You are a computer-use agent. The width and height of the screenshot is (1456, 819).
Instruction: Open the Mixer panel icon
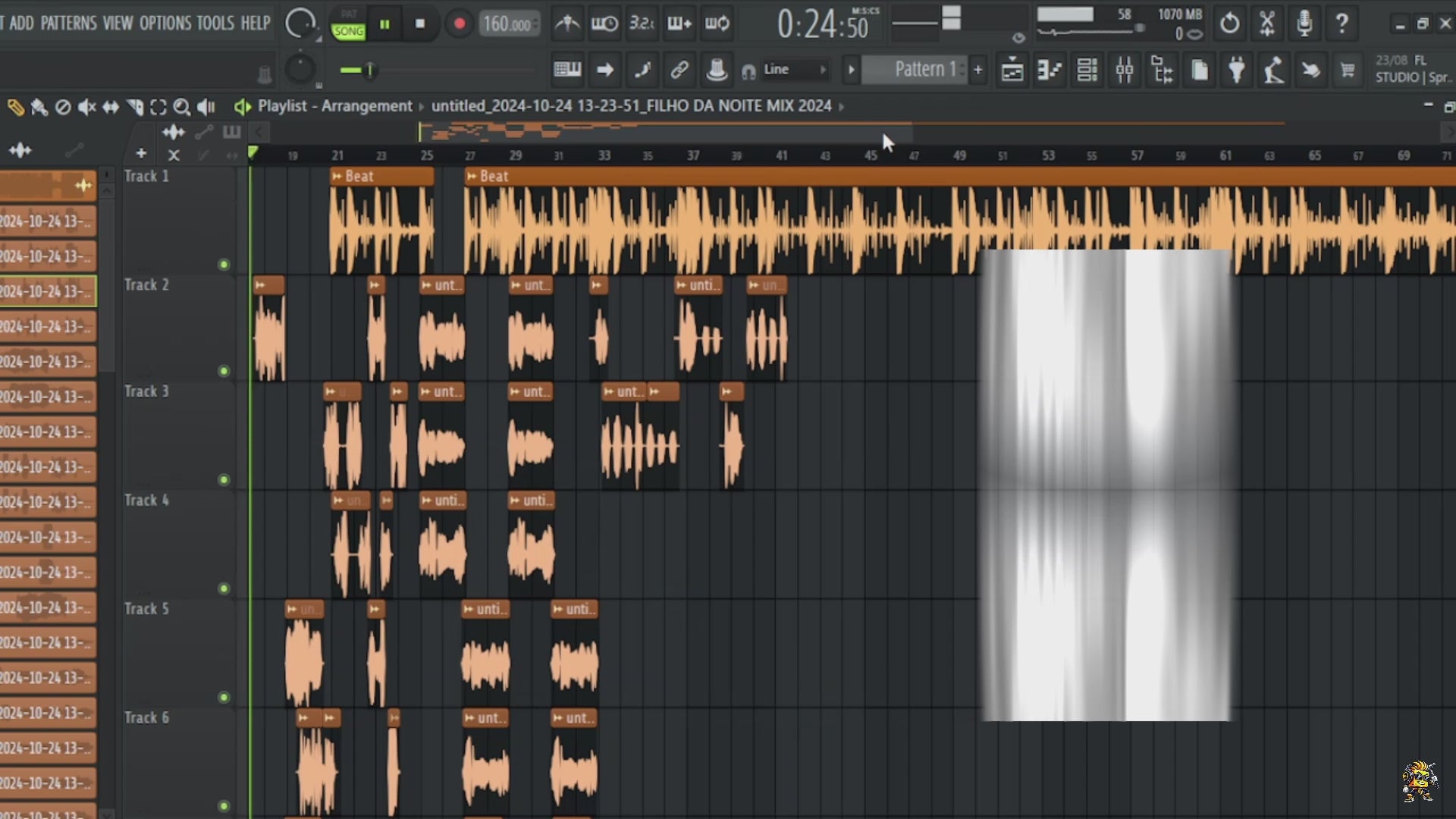[x=1125, y=69]
